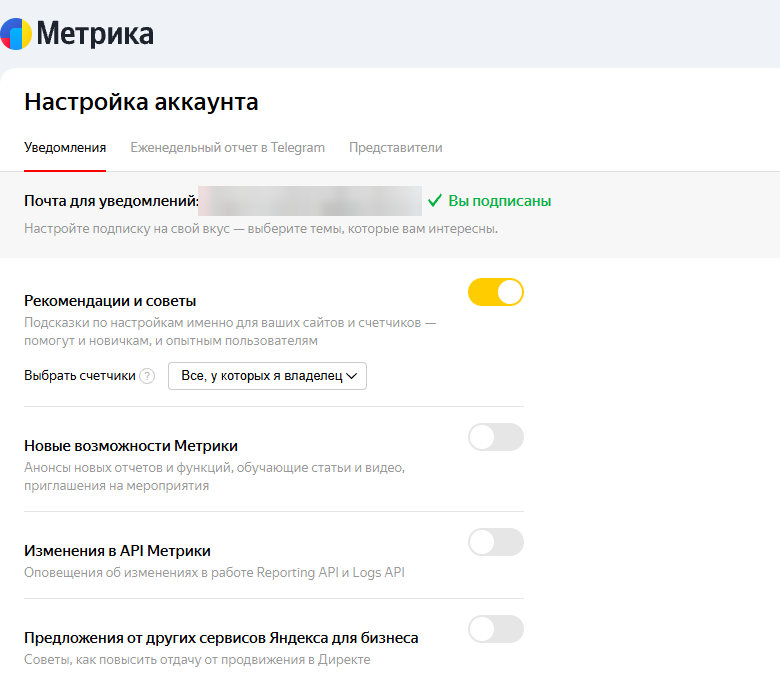Click the Настройте подписку на свой вкус hint
The image size is (780, 685).
pyautogui.click(x=261, y=229)
